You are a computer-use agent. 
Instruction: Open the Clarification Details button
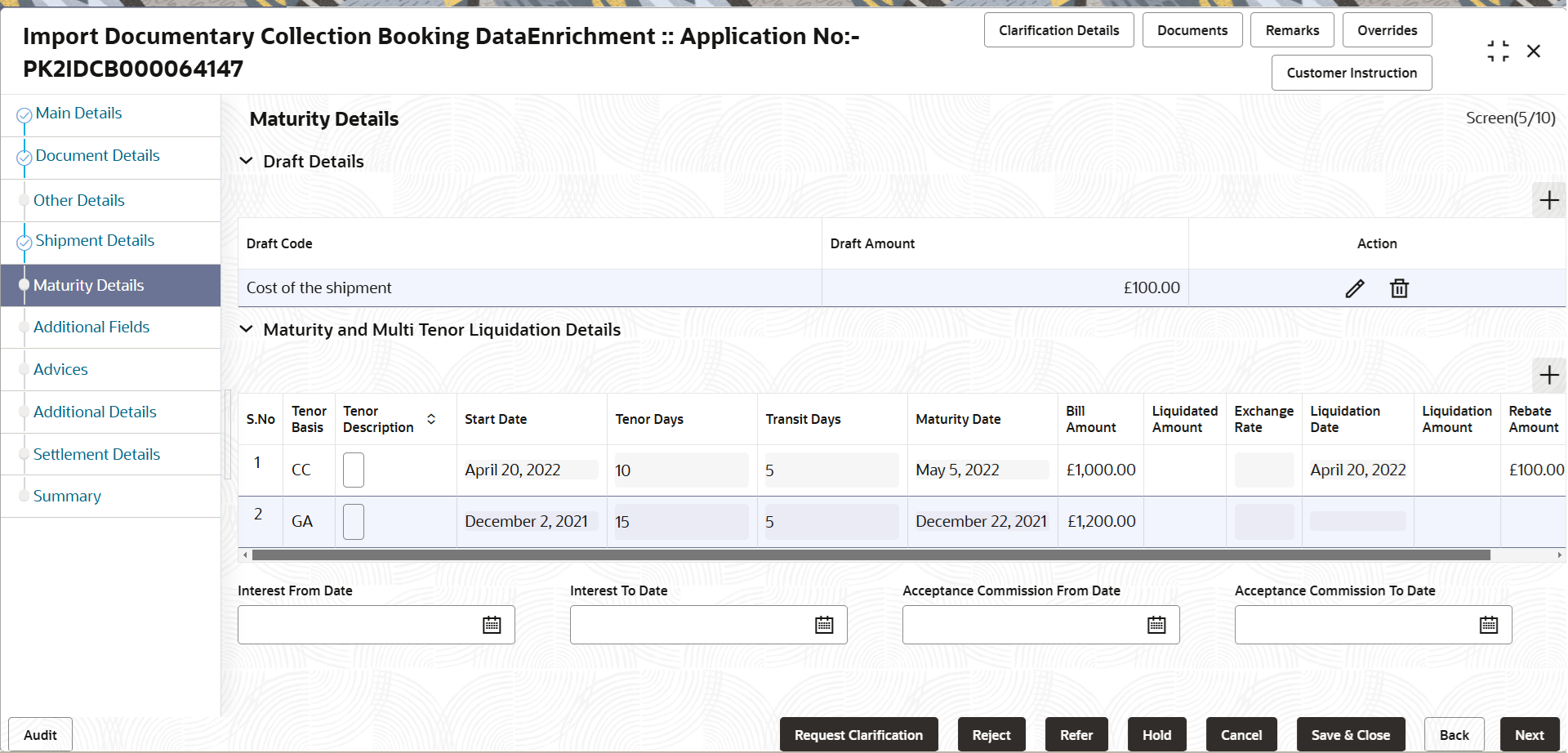1058,30
